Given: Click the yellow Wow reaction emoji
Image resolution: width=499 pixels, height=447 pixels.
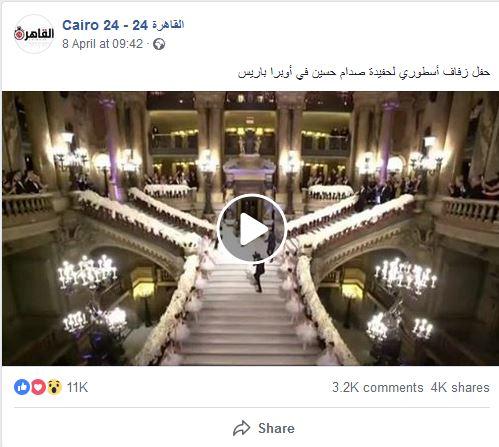Looking at the screenshot, I should click(x=54, y=387).
